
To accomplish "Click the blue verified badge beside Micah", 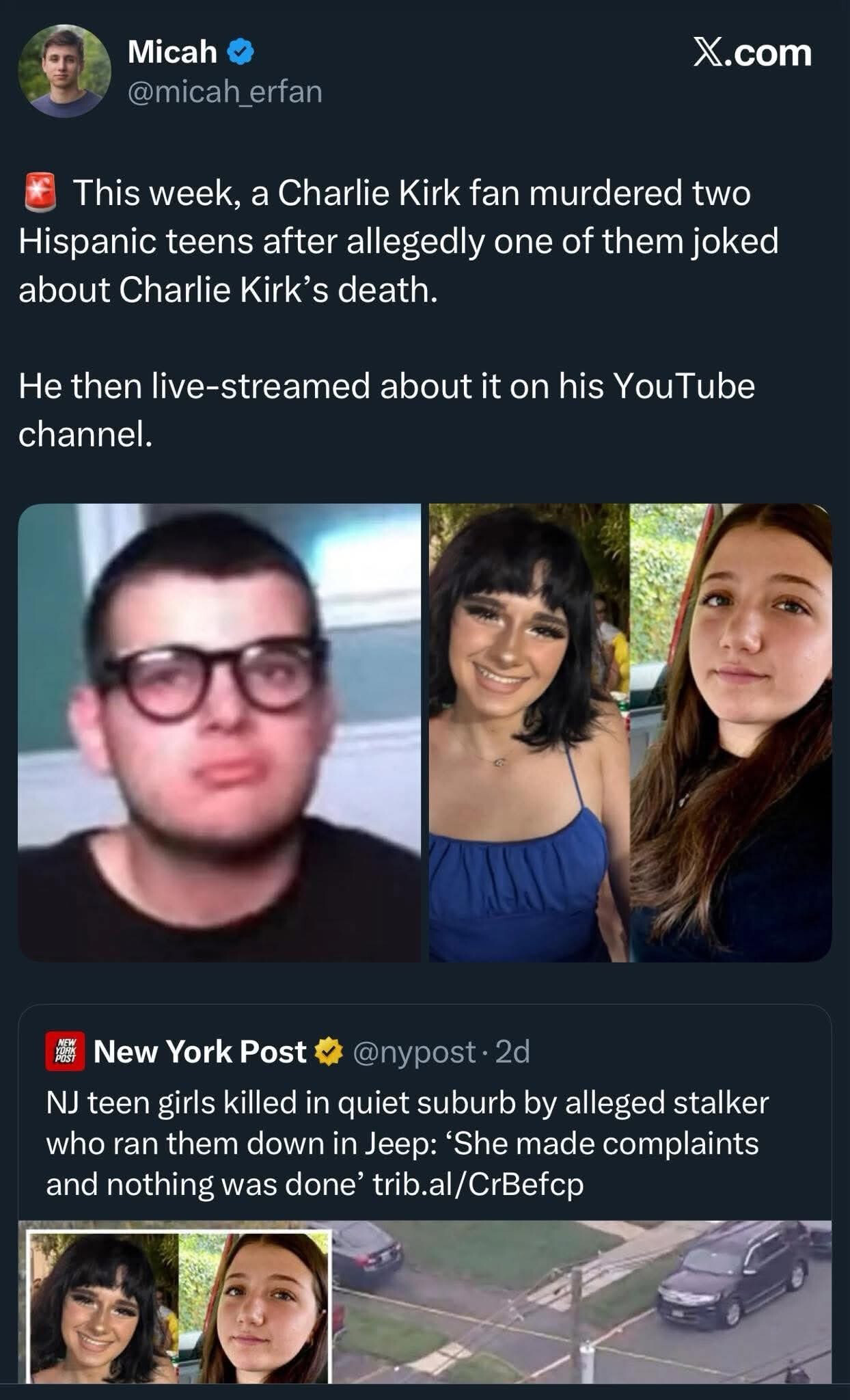I will click(x=241, y=53).
